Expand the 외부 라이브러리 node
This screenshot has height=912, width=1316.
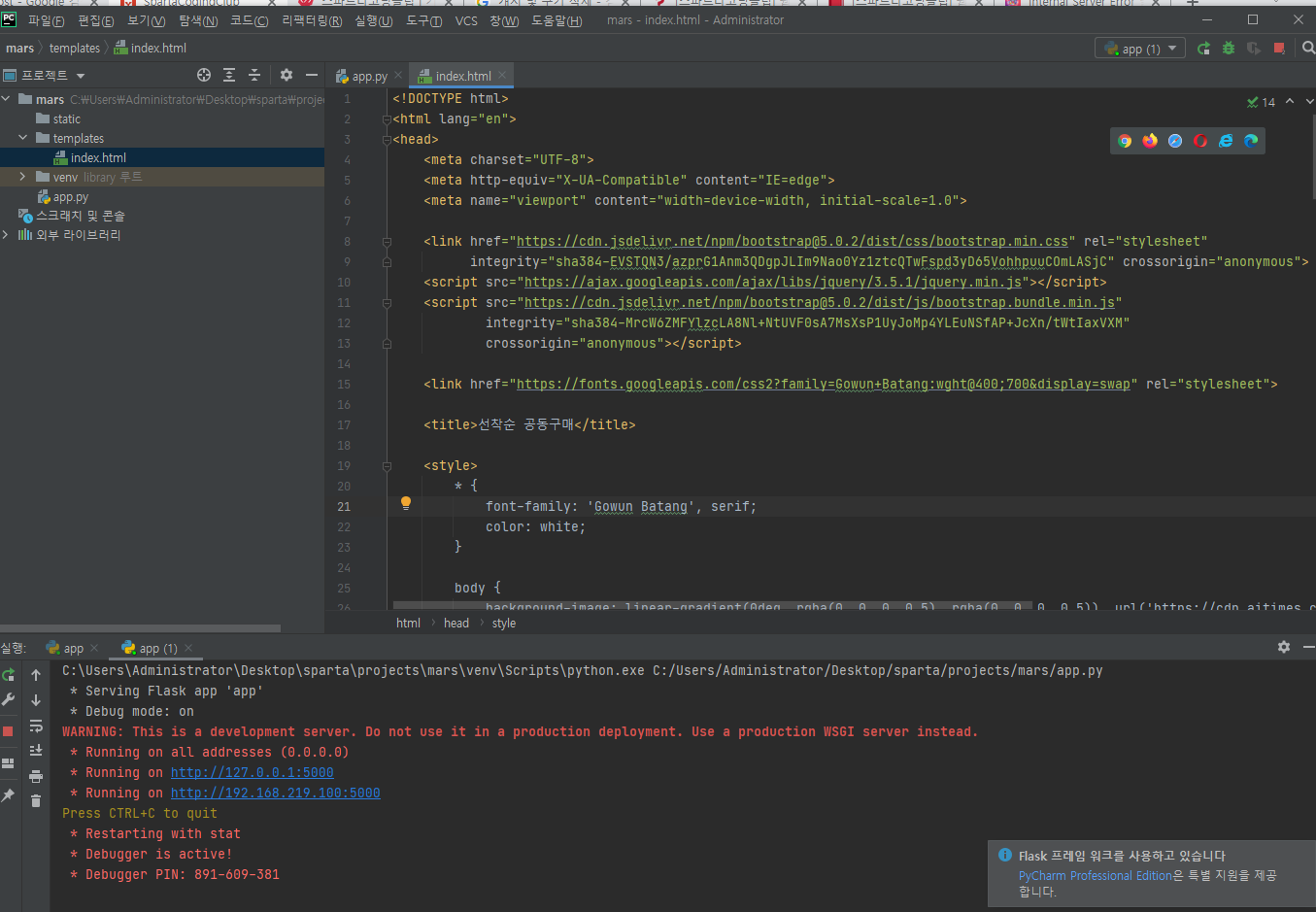pos(7,235)
